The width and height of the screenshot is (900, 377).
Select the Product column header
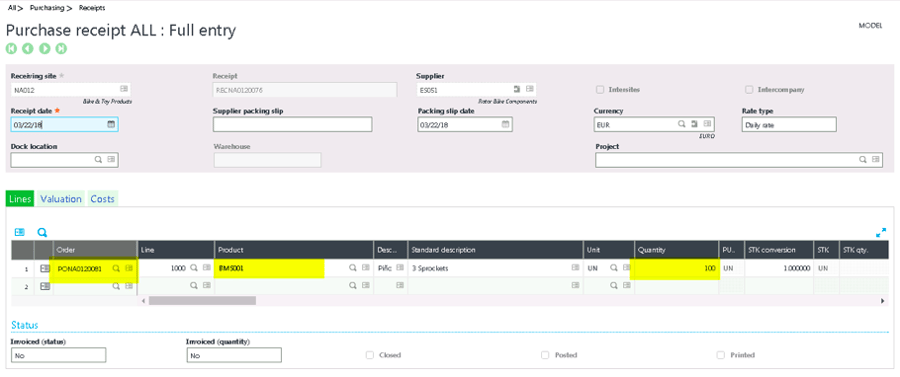tap(294, 250)
